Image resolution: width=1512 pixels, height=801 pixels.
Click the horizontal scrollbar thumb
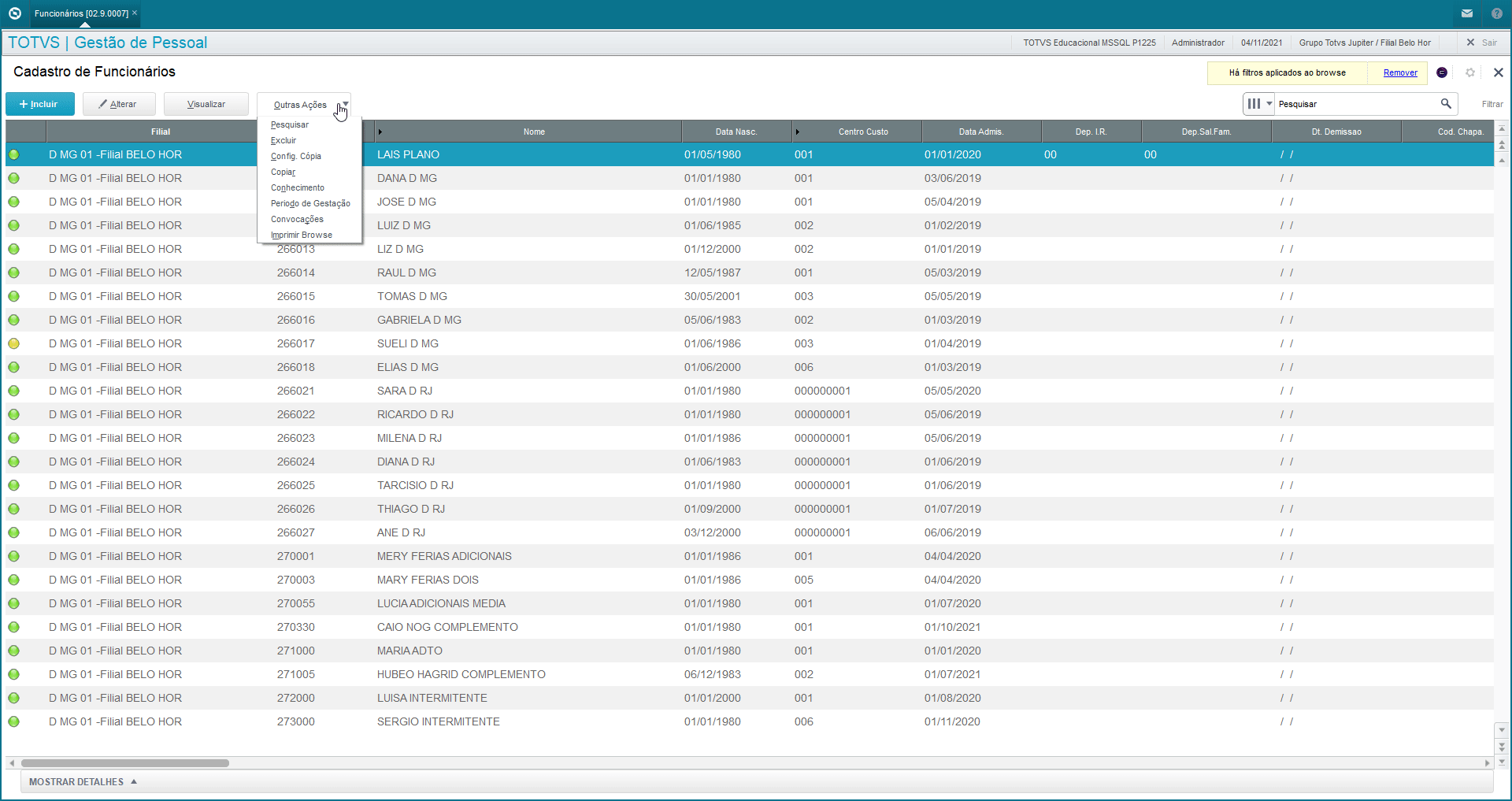(x=125, y=763)
